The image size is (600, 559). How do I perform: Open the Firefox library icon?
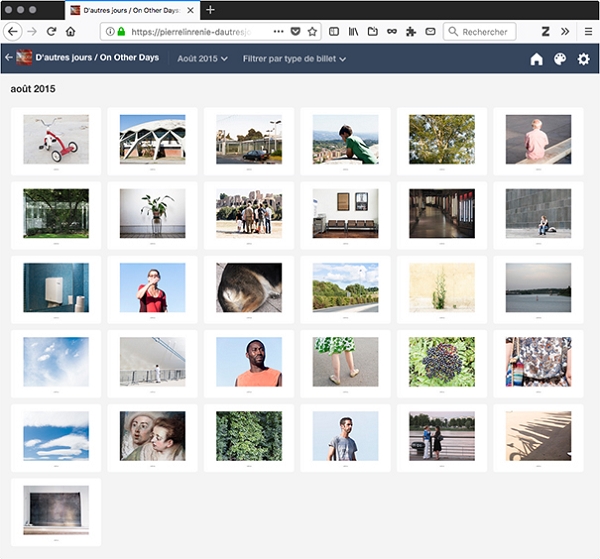pos(353,32)
